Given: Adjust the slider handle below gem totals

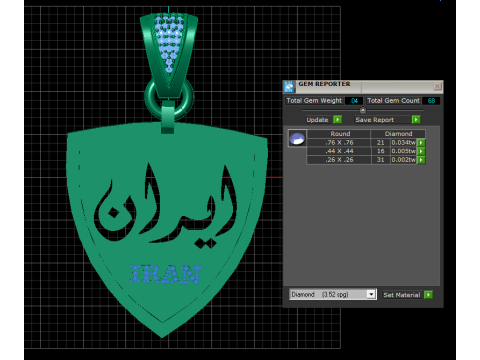Looking at the screenshot, I should click(363, 110).
